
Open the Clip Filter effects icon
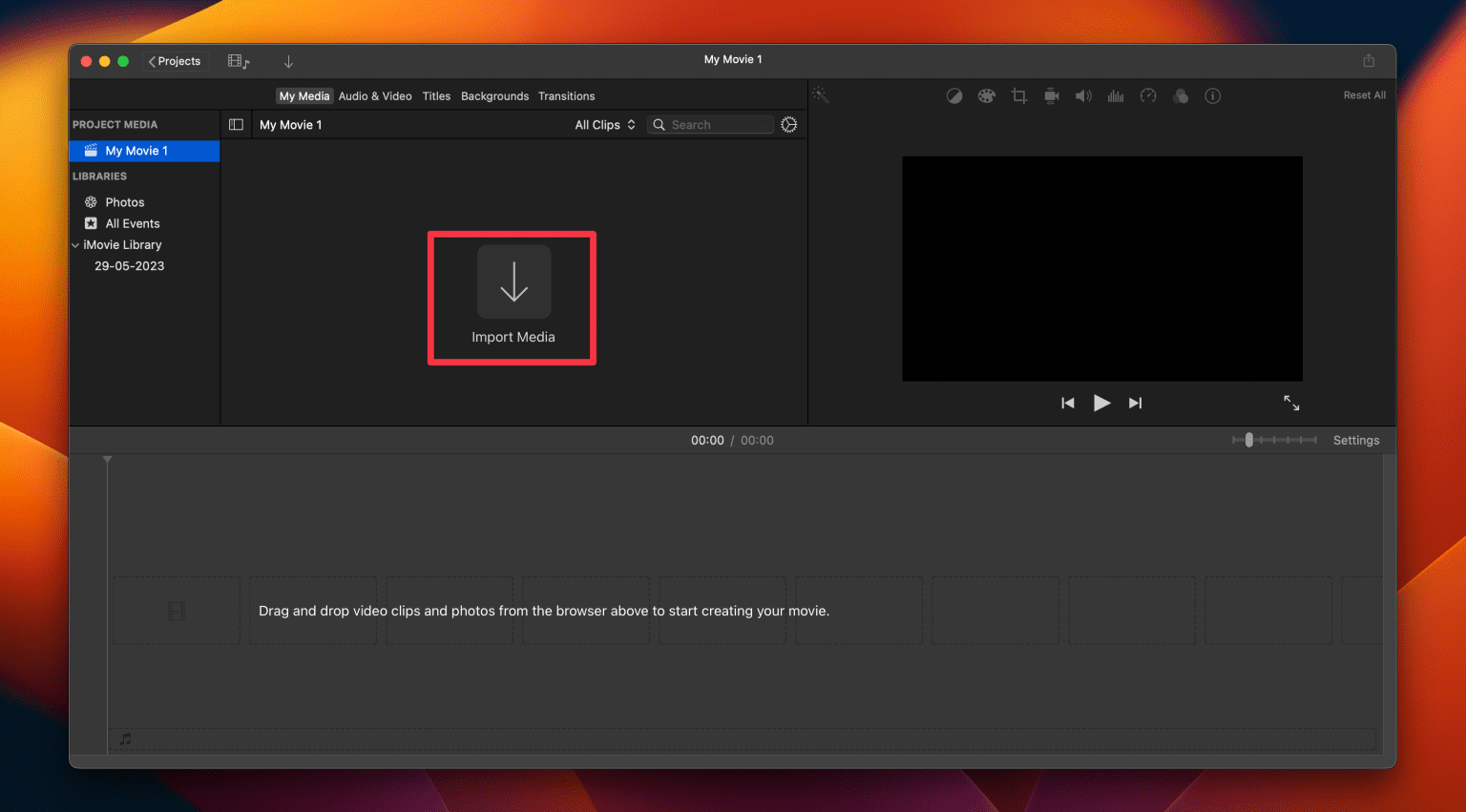coord(1181,95)
